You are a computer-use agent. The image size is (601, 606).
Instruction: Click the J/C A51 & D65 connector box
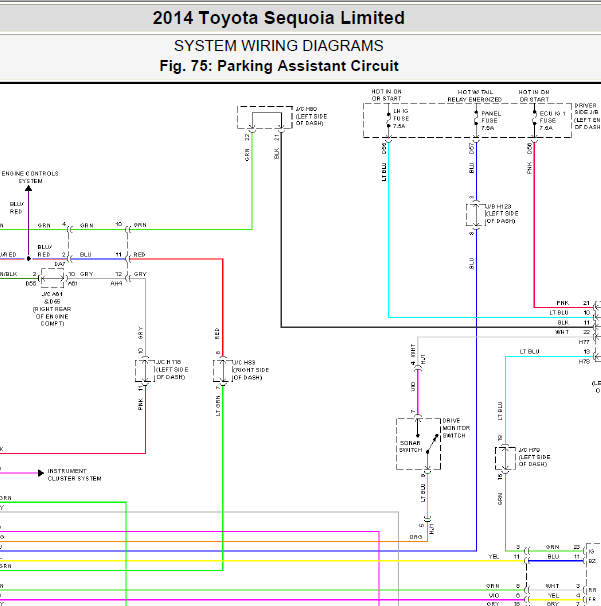click(53, 278)
